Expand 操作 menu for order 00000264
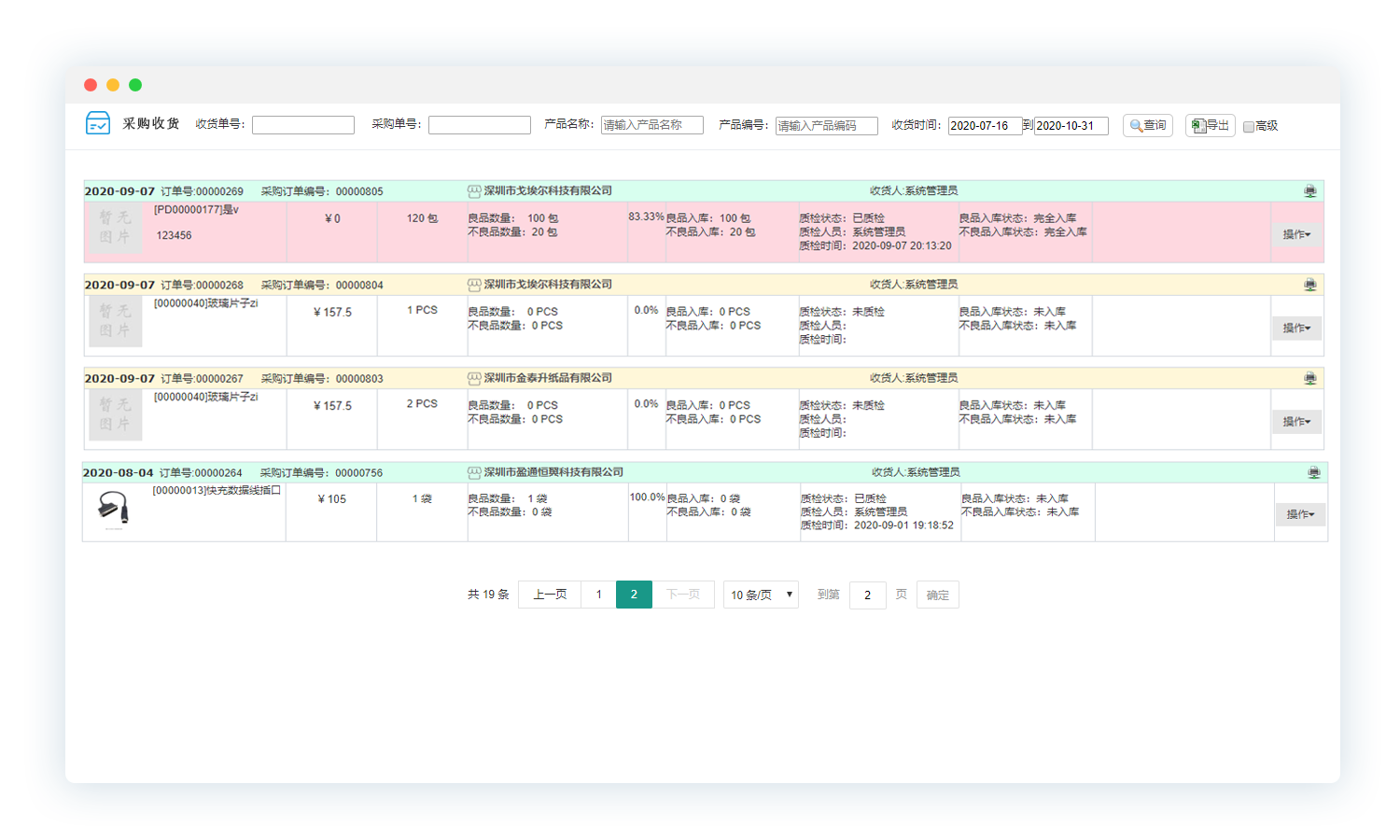Screen dimensions: 1400x840 click(1300, 514)
